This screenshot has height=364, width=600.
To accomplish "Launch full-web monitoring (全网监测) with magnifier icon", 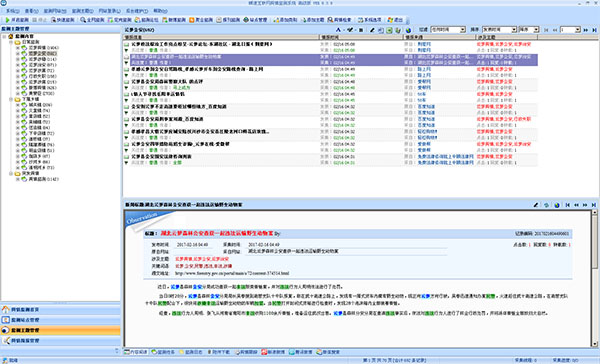I will coord(92,20).
